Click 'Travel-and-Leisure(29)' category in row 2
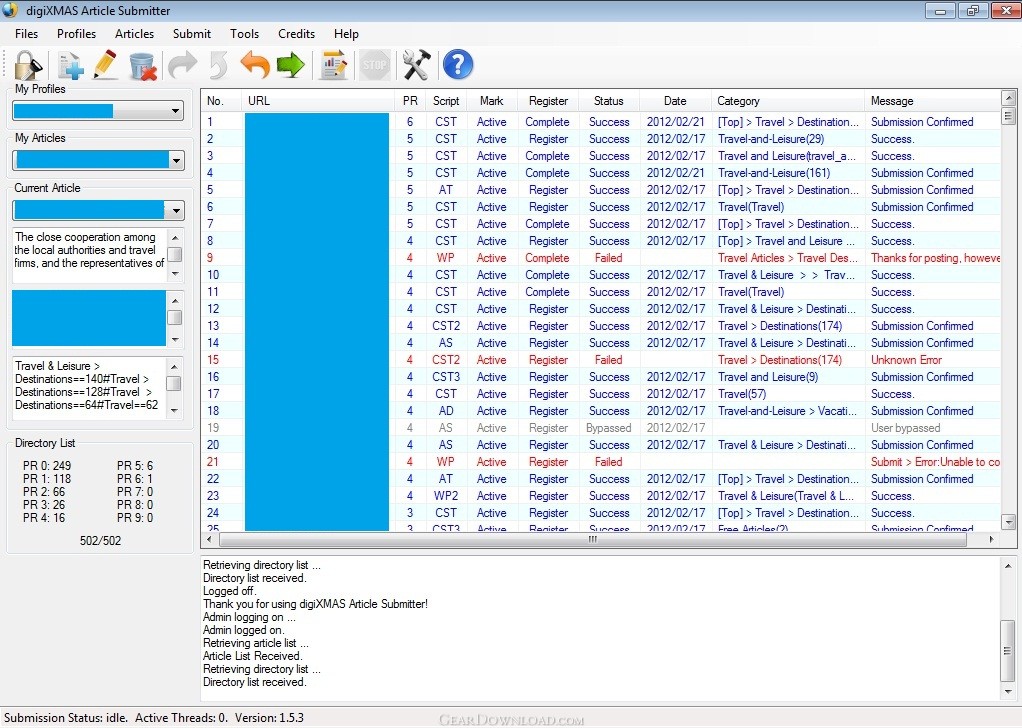The image size is (1022, 728). (x=770, y=139)
